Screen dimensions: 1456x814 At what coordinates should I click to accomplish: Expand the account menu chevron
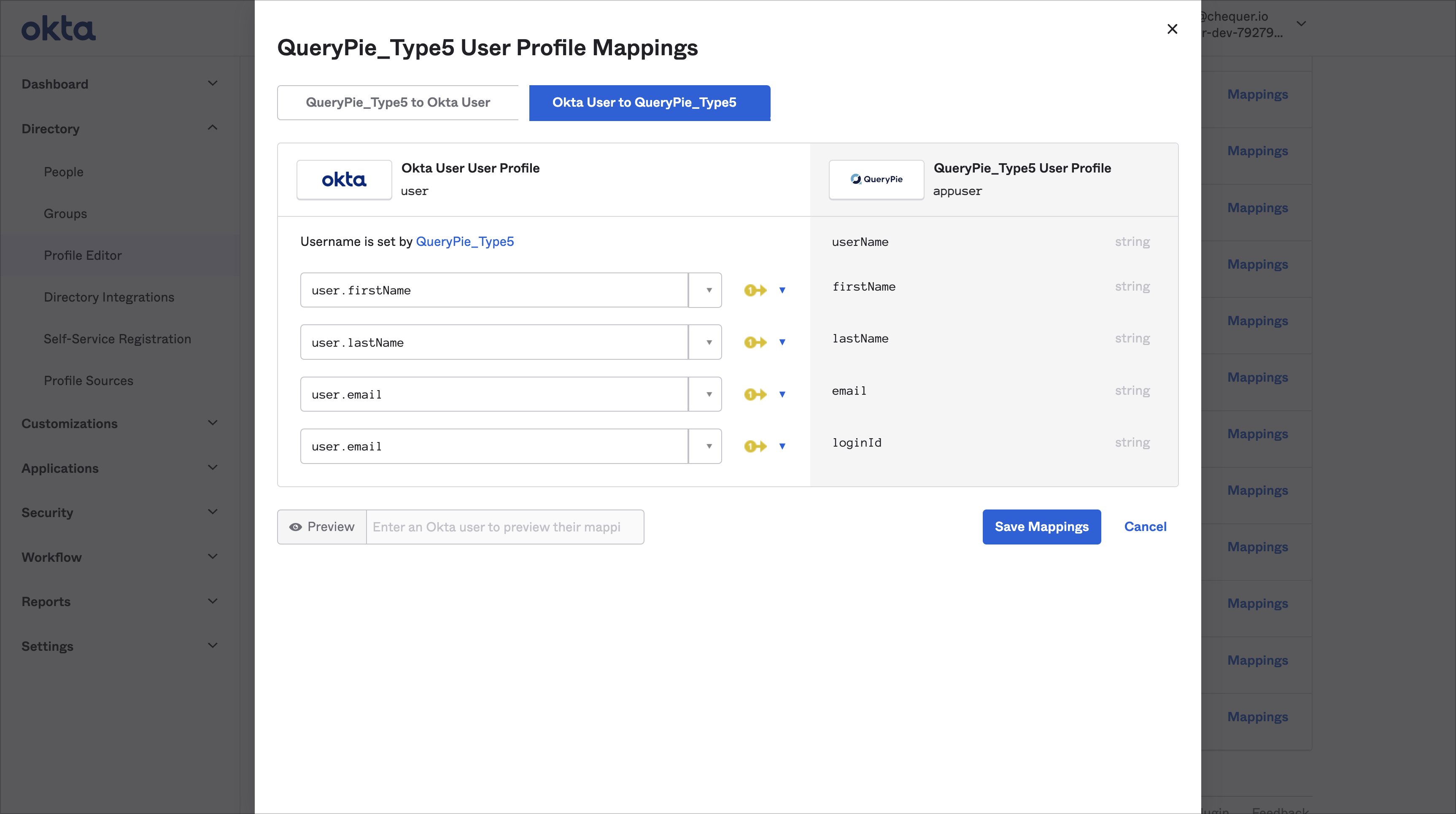[x=1301, y=24]
